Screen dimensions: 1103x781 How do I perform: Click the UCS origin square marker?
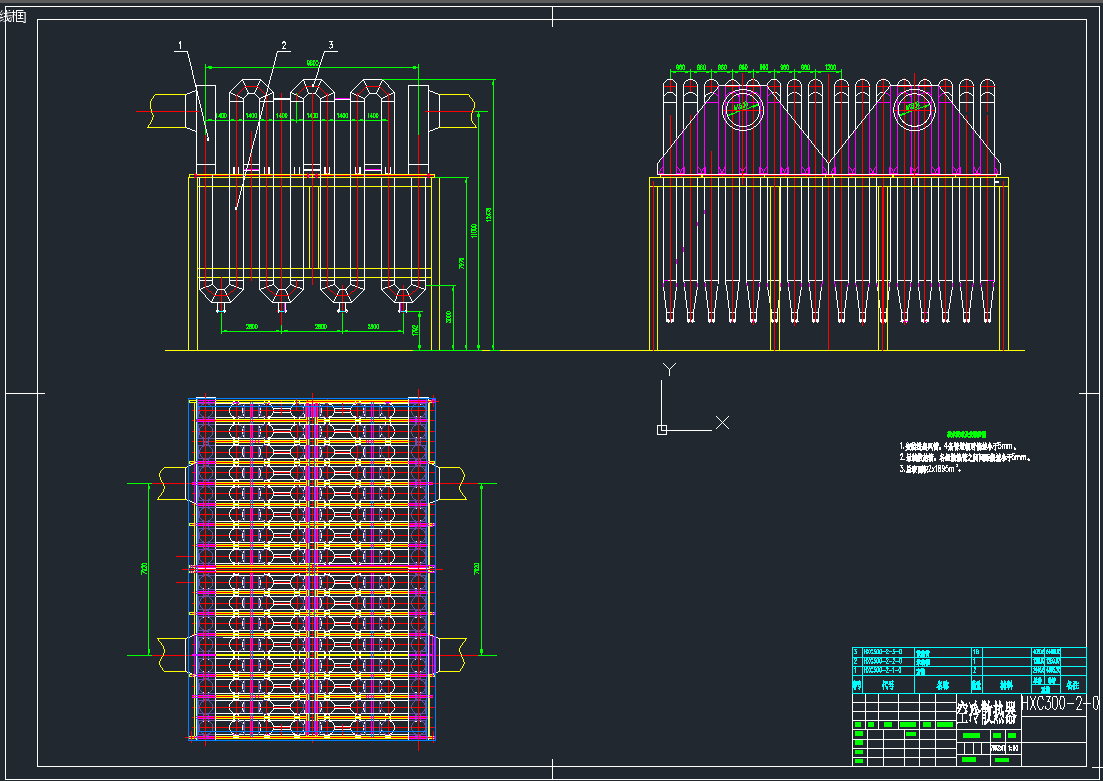tap(662, 430)
